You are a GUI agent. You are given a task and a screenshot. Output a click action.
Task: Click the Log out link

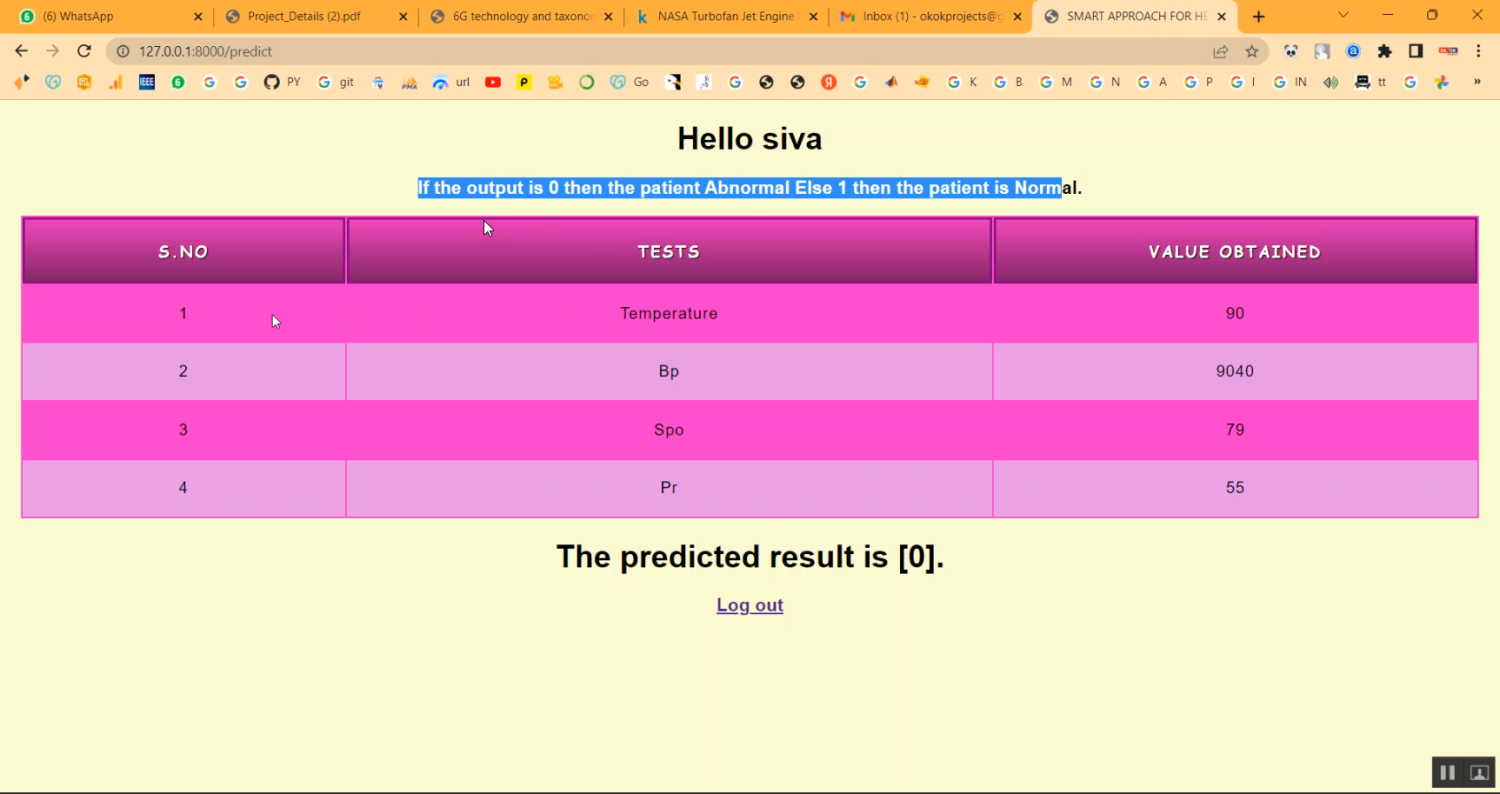tap(749, 605)
